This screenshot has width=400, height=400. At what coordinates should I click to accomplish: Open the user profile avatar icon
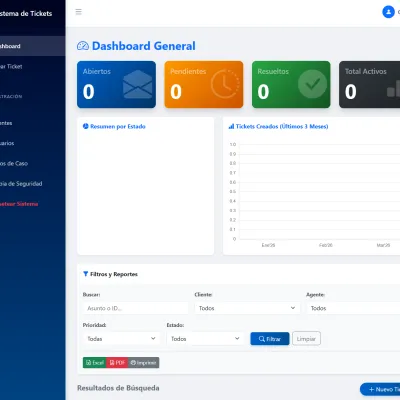click(x=388, y=12)
